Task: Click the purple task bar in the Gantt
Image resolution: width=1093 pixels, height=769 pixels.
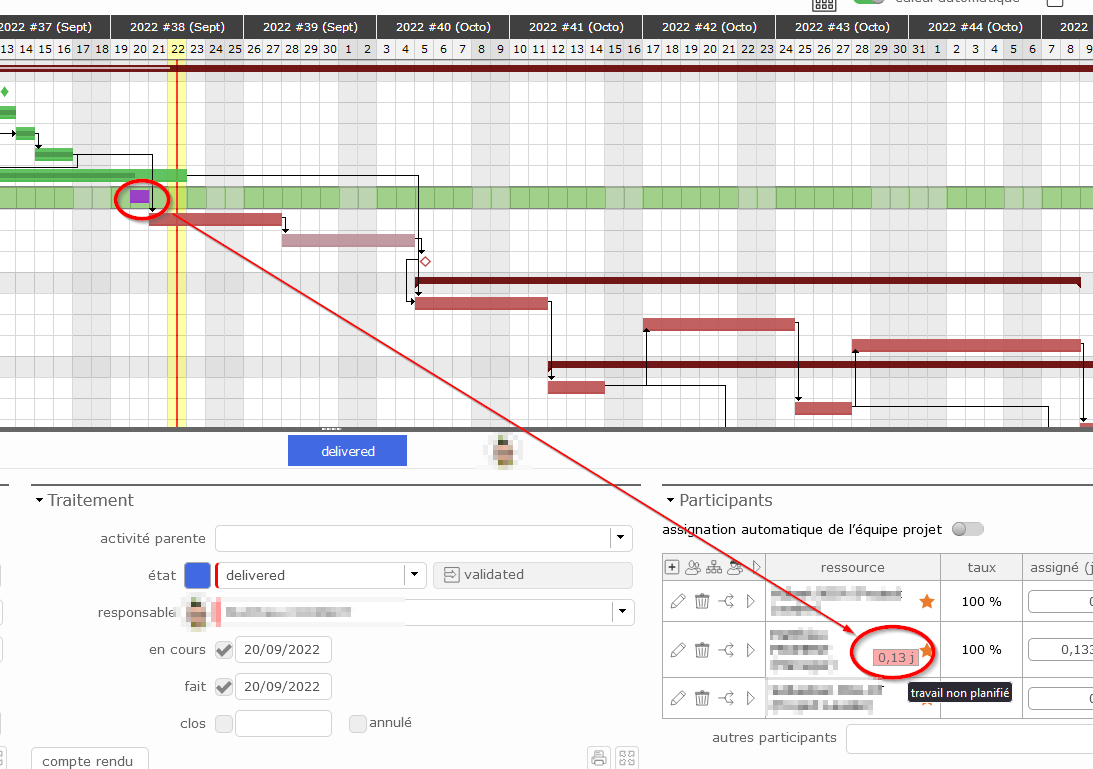Action: (139, 196)
